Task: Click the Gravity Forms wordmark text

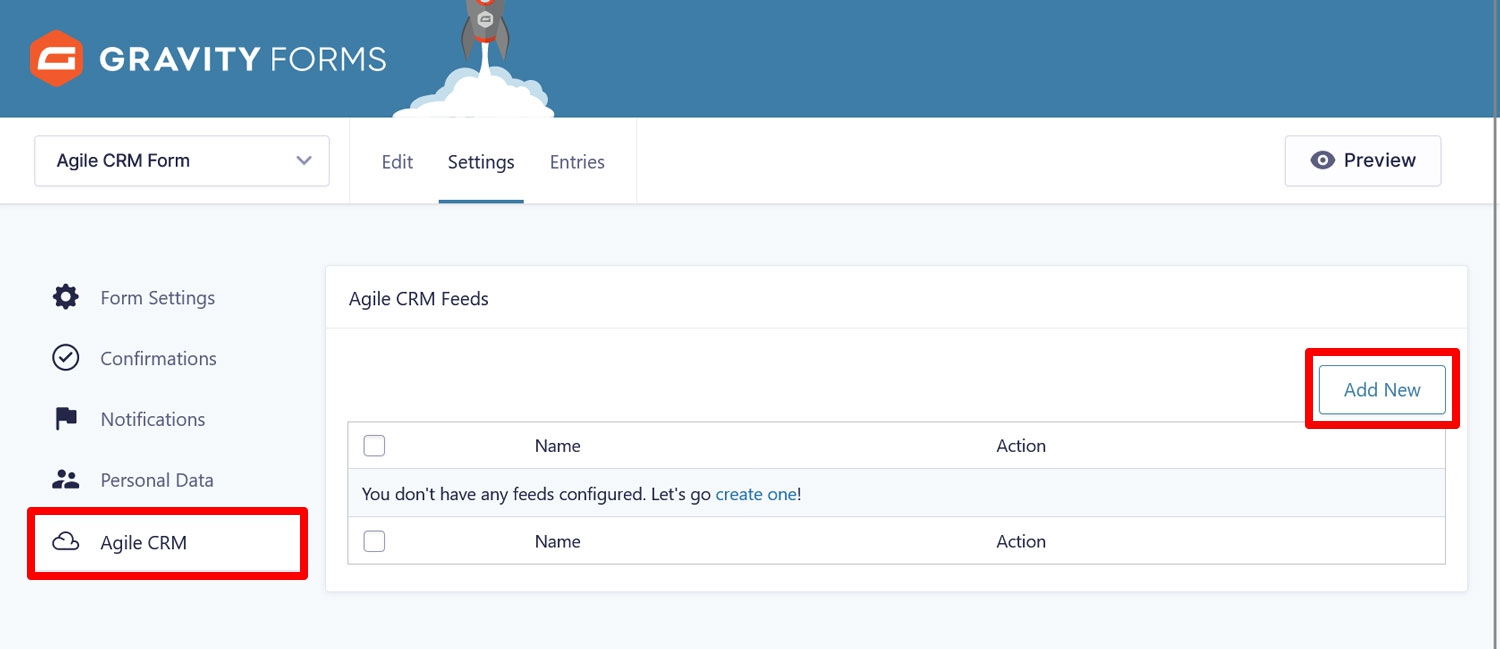Action: click(x=243, y=59)
